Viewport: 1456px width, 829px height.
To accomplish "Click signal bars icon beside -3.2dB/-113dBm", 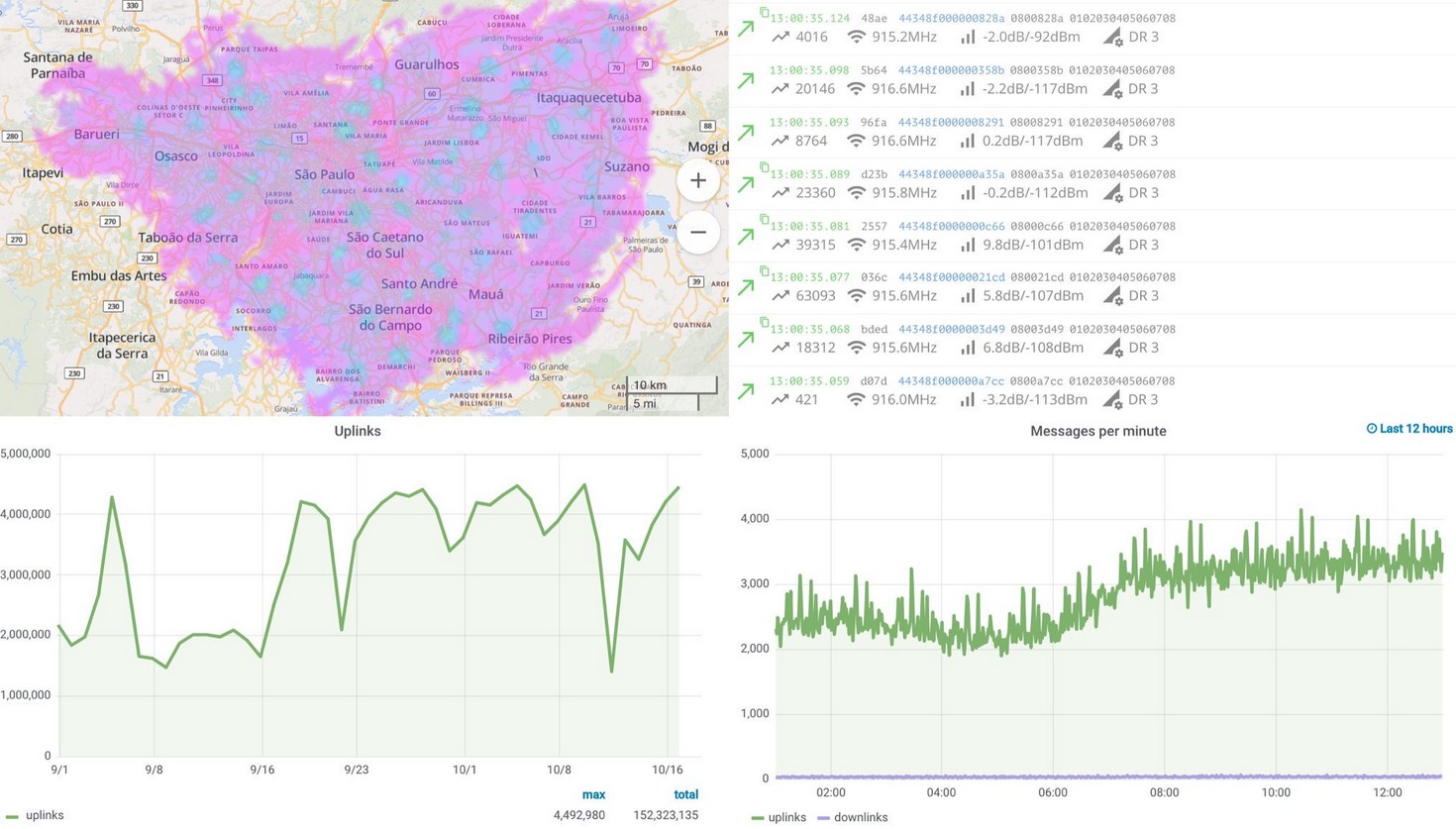I will coord(968,399).
